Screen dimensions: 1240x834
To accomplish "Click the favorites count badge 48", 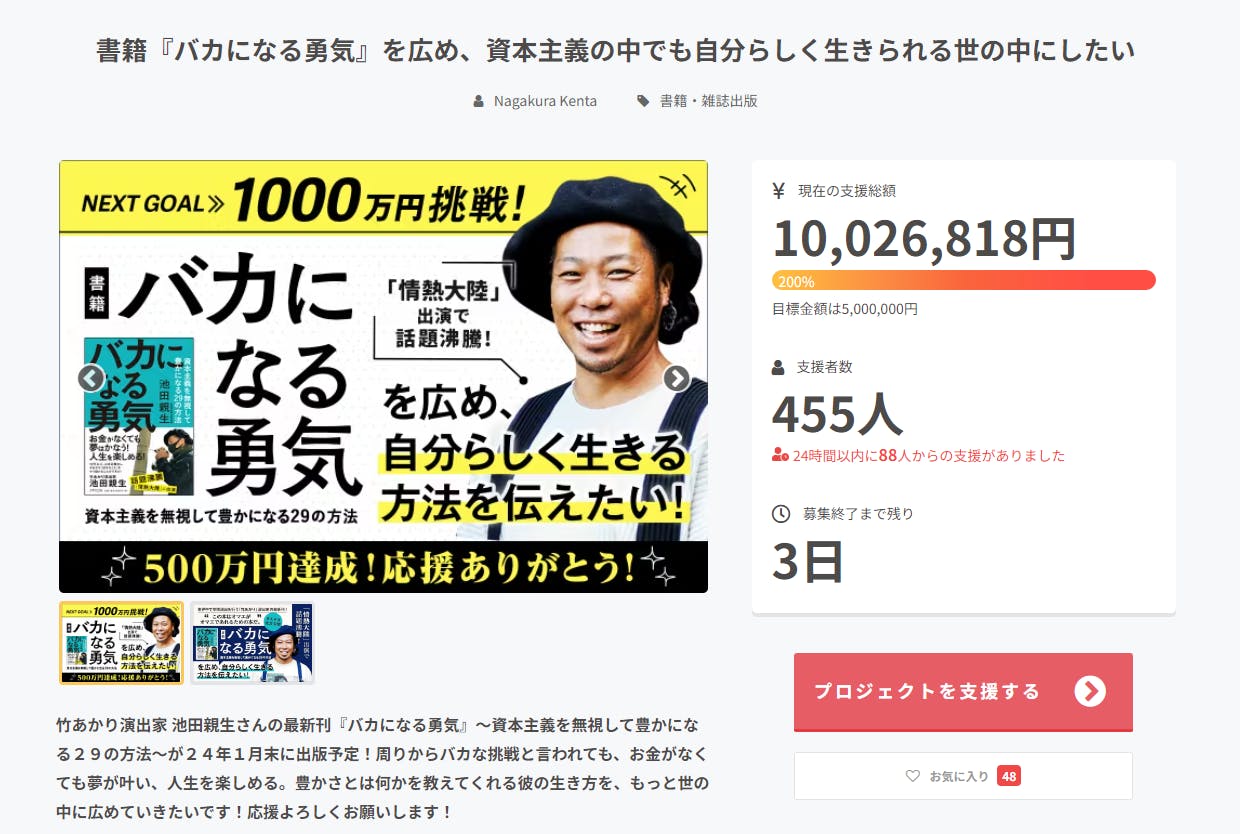I will tap(1009, 776).
